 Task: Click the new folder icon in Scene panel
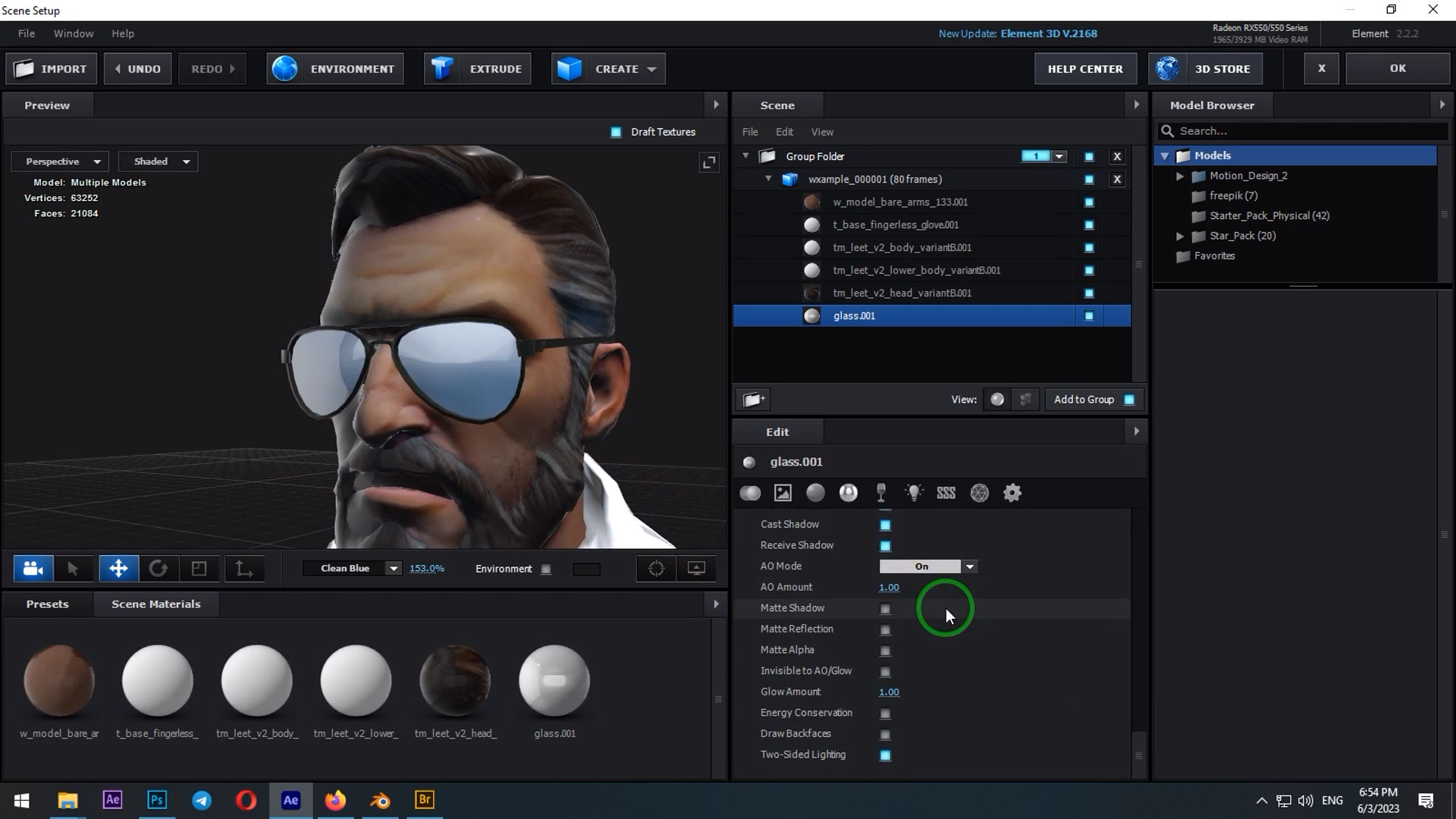754,400
